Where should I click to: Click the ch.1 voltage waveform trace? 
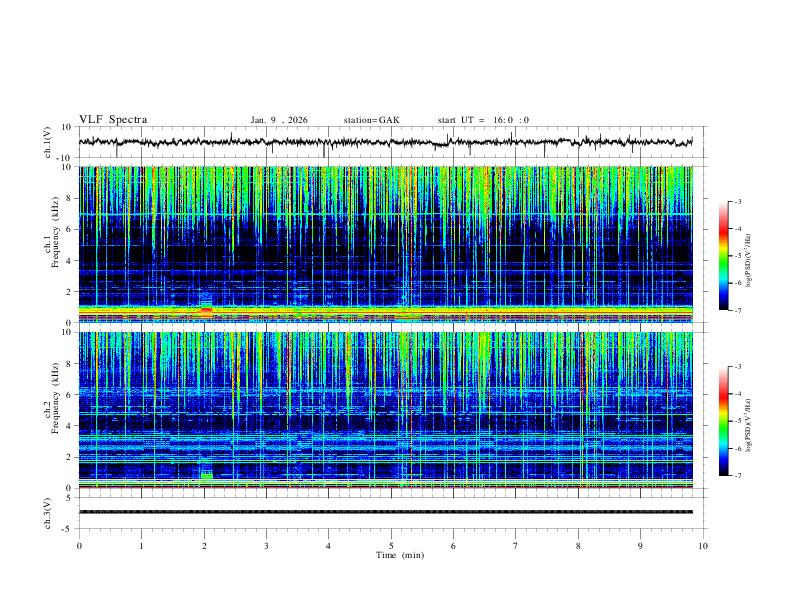385,142
